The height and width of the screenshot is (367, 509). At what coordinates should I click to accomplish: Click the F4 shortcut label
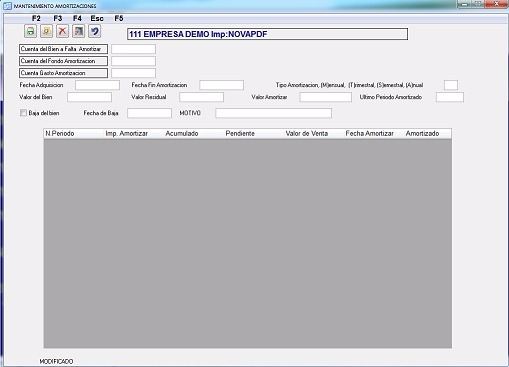[x=77, y=18]
